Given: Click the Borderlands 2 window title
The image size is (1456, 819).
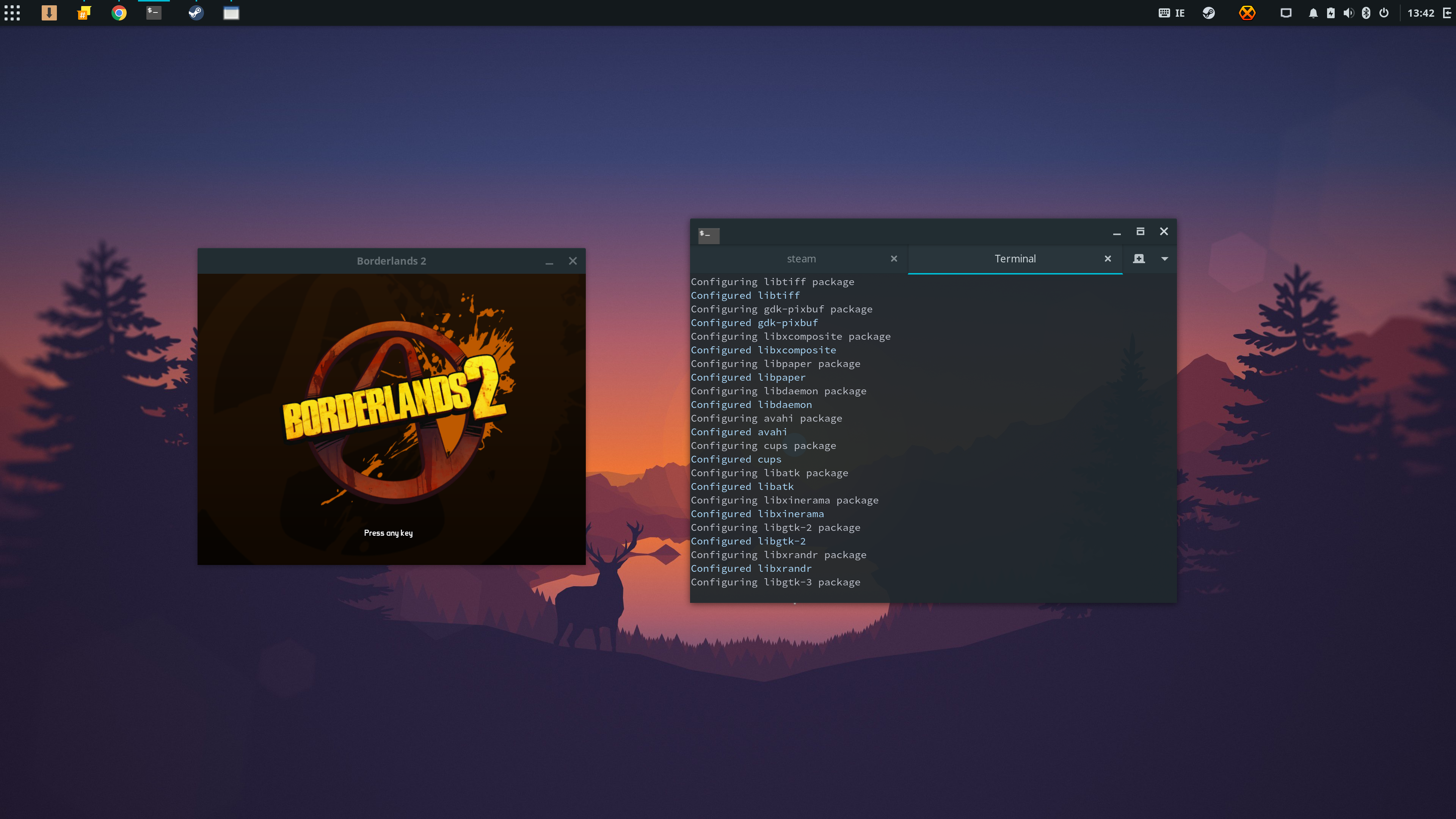Looking at the screenshot, I should click(x=391, y=261).
